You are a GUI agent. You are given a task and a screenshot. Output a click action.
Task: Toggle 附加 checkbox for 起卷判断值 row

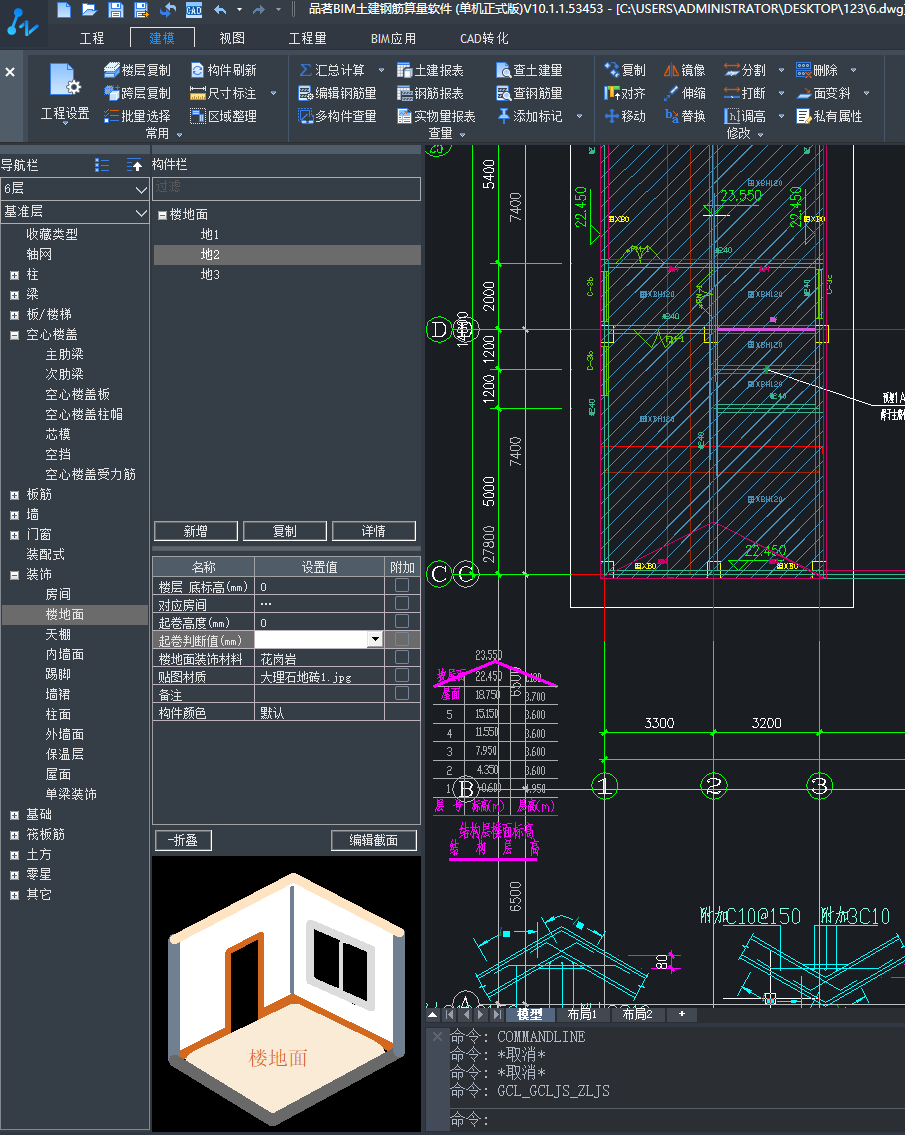[x=402, y=639]
